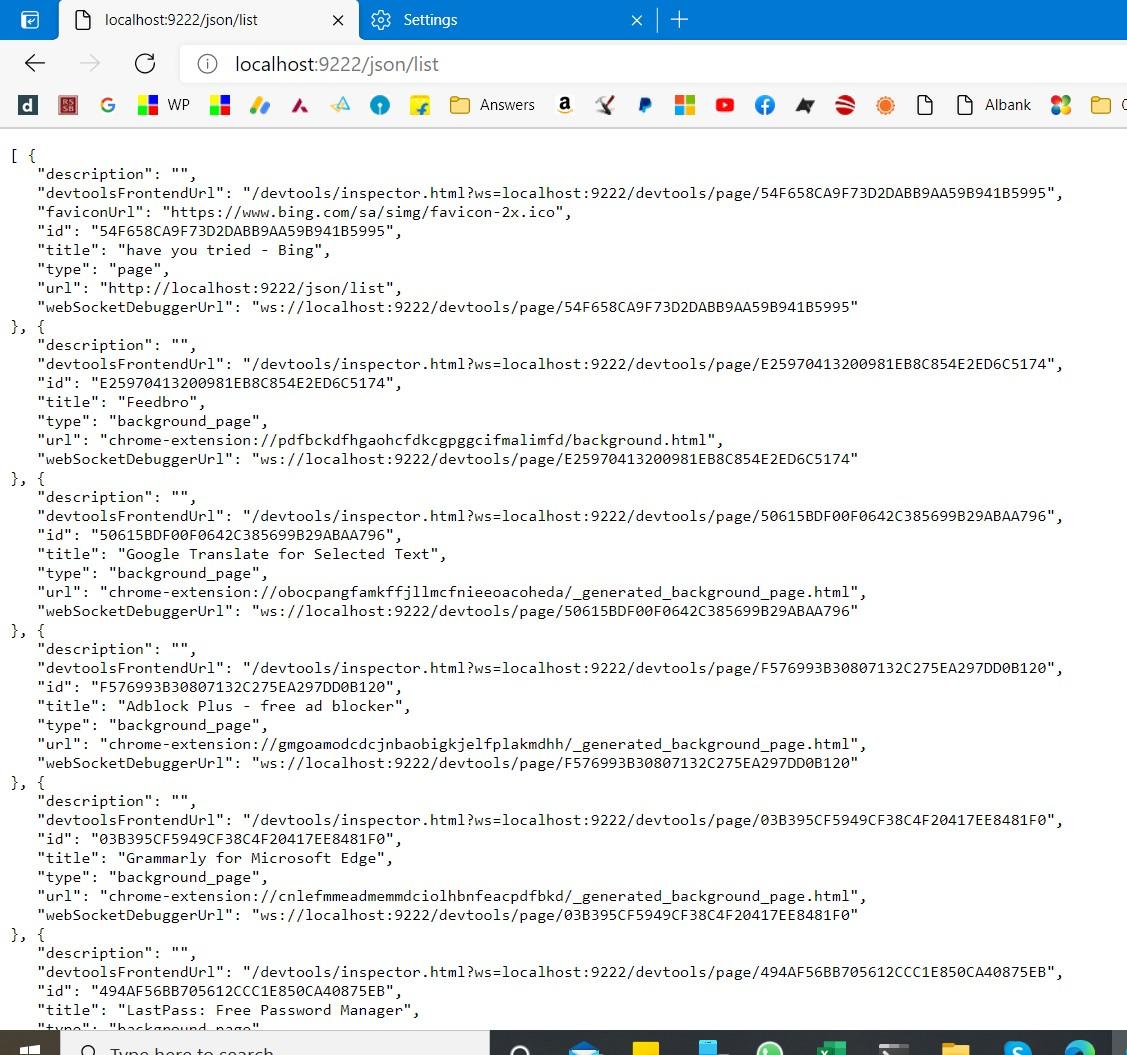Click the Bing favicon URL text

(x=362, y=212)
